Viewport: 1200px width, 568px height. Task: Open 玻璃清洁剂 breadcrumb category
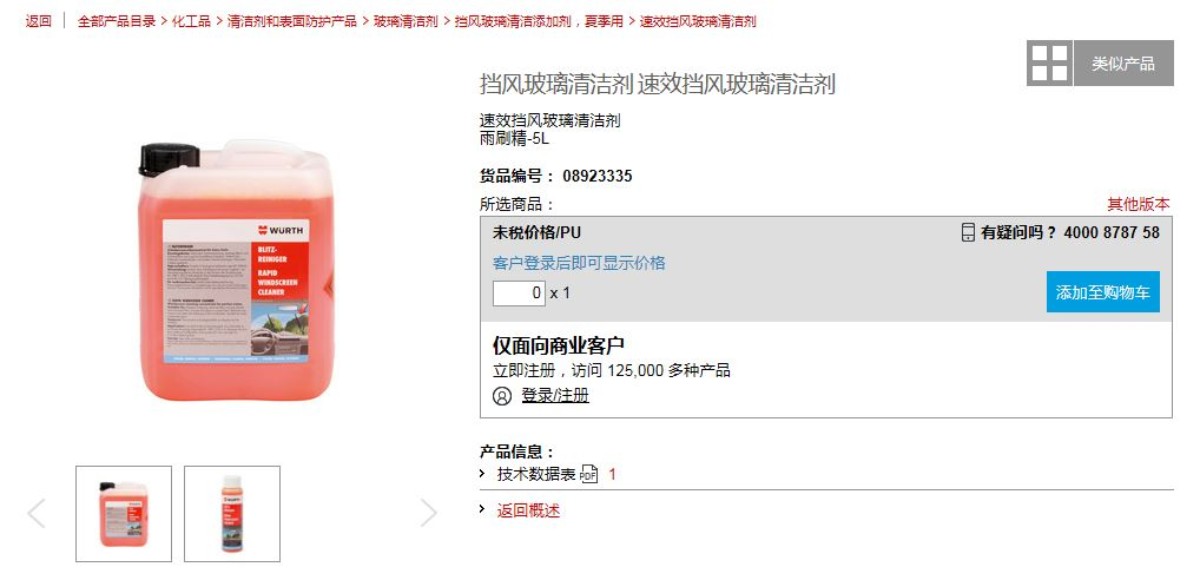(x=406, y=21)
